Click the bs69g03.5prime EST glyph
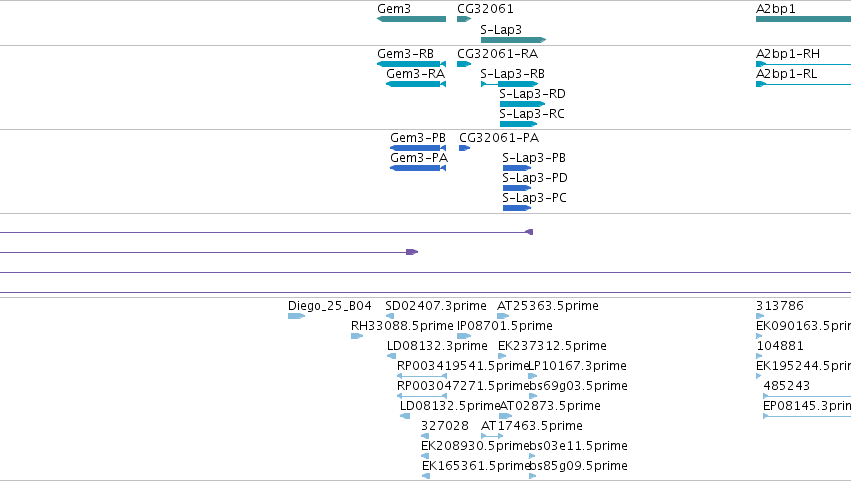 [533, 396]
